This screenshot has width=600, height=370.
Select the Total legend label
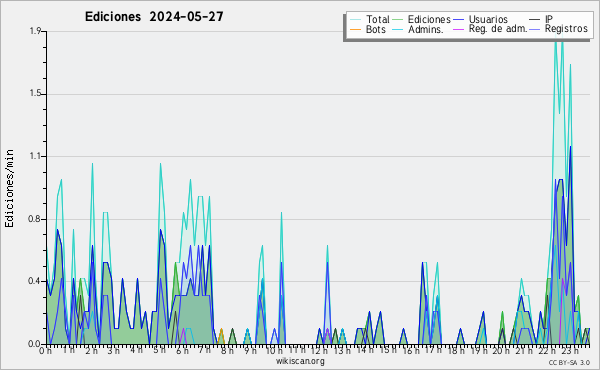[x=378, y=19]
